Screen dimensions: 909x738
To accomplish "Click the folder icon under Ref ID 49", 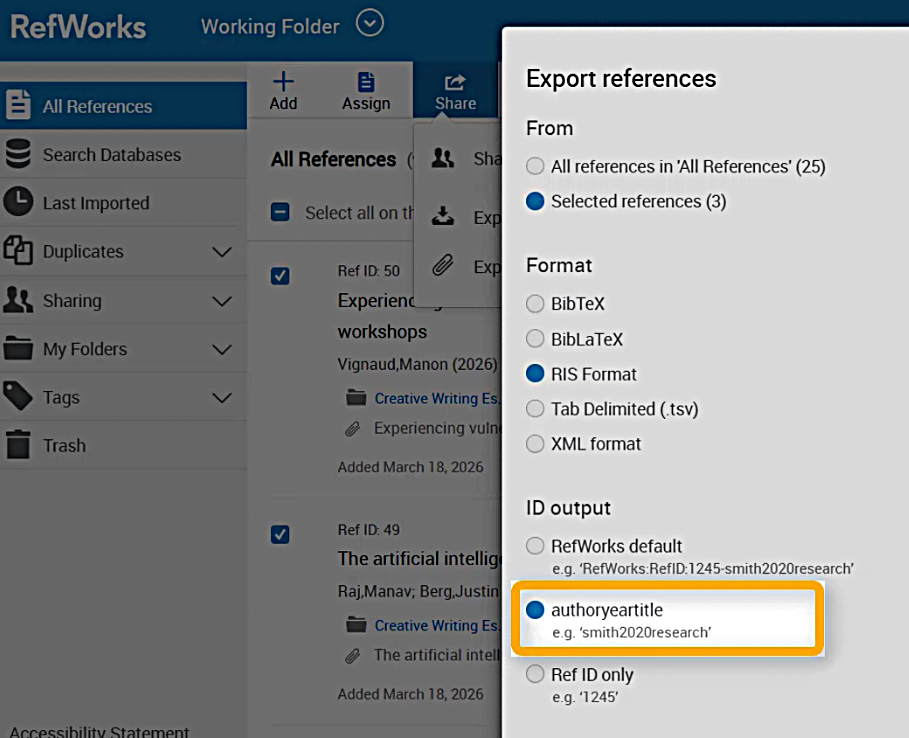I will 355,625.
